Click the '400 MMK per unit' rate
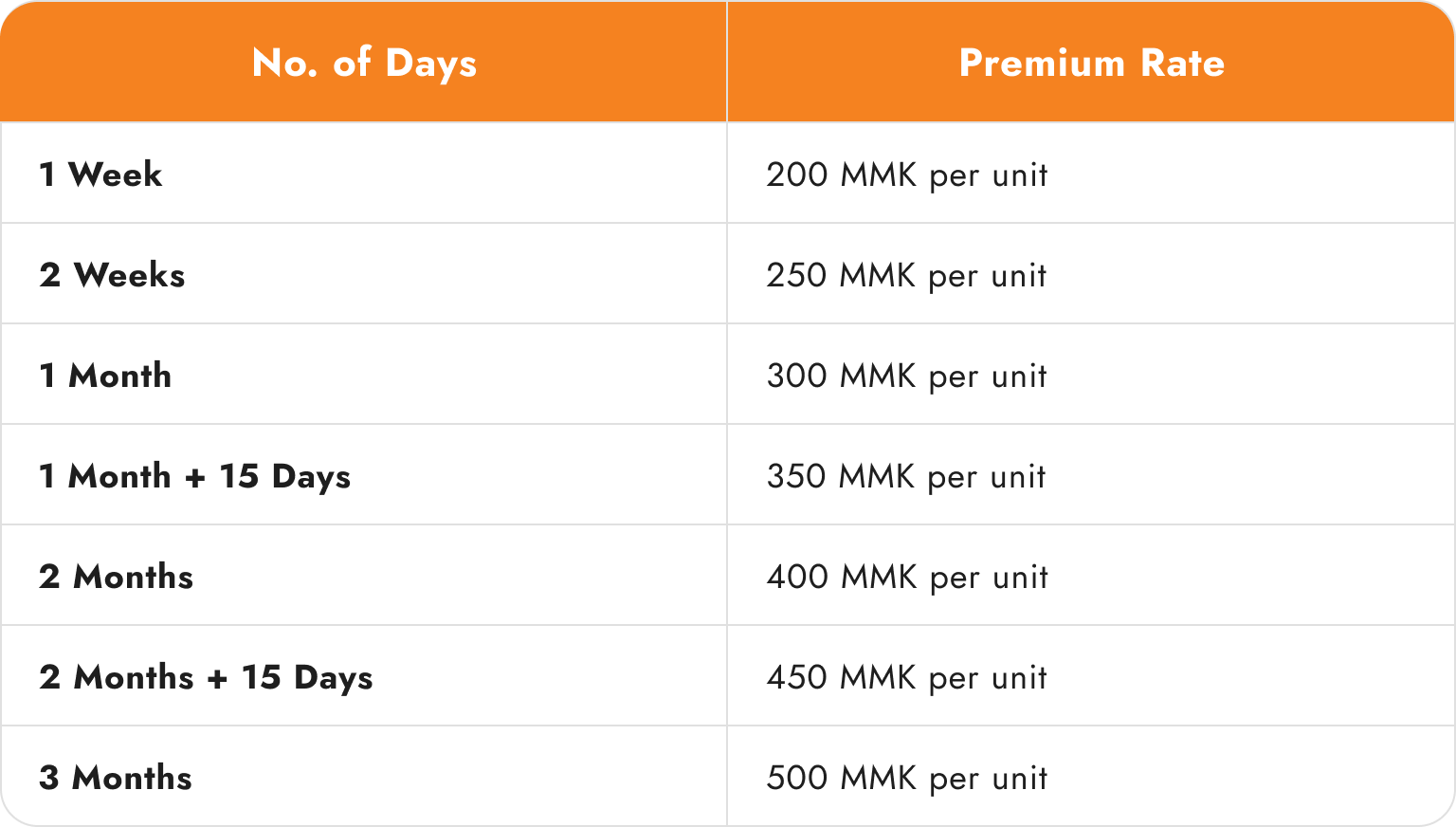The width and height of the screenshot is (1456, 827). [907, 578]
